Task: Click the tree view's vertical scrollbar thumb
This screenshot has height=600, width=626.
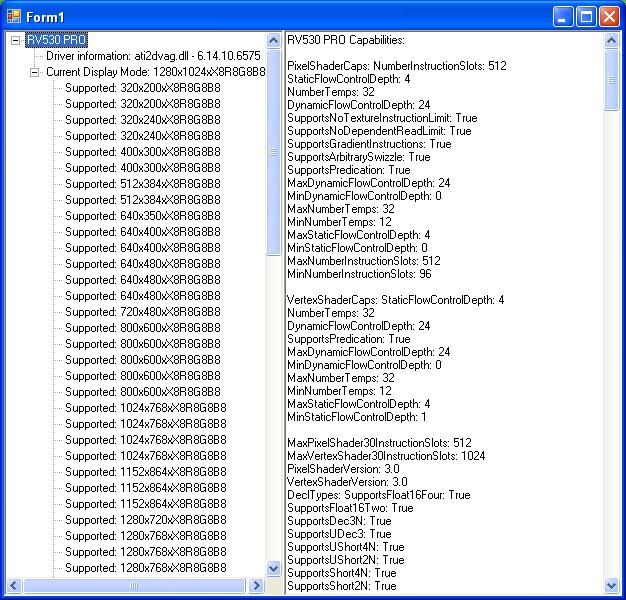Action: (274, 150)
